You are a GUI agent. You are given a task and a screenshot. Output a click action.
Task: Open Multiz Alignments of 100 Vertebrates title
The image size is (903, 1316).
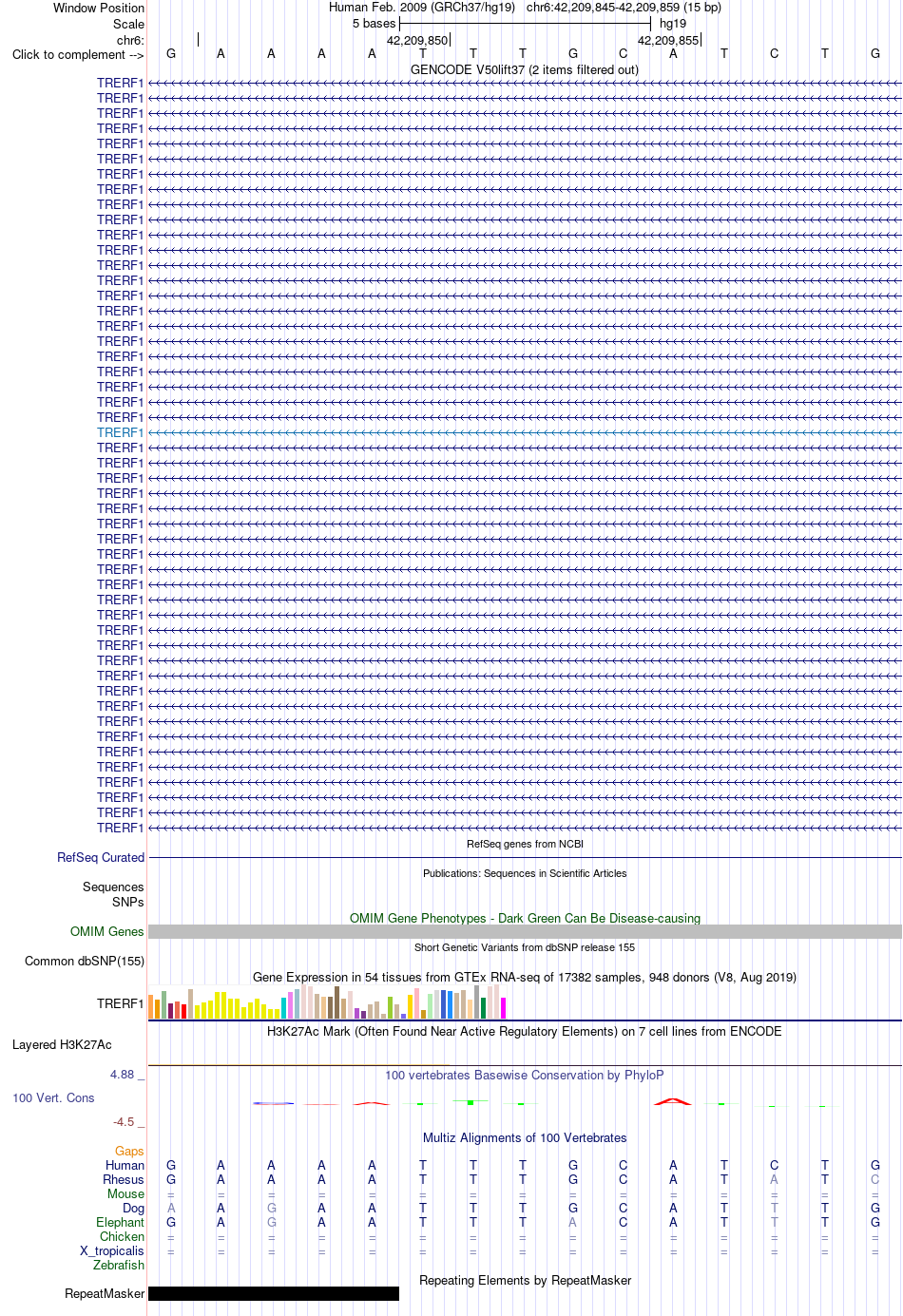point(525,1137)
